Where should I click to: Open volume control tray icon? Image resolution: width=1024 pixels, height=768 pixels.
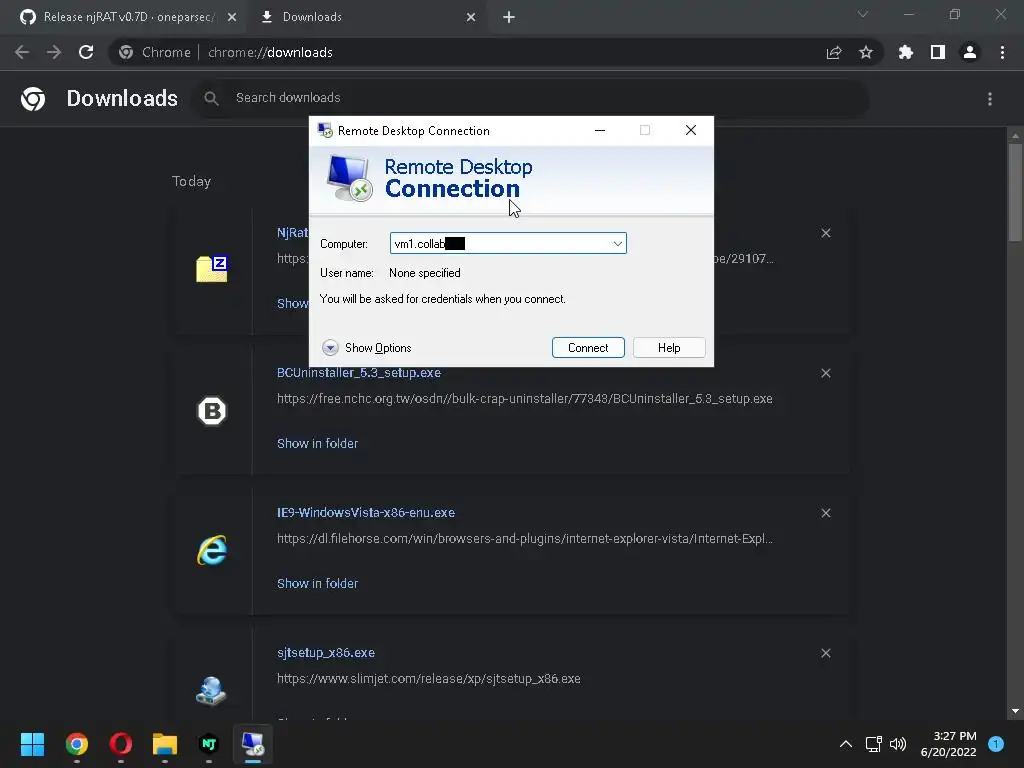(x=899, y=744)
